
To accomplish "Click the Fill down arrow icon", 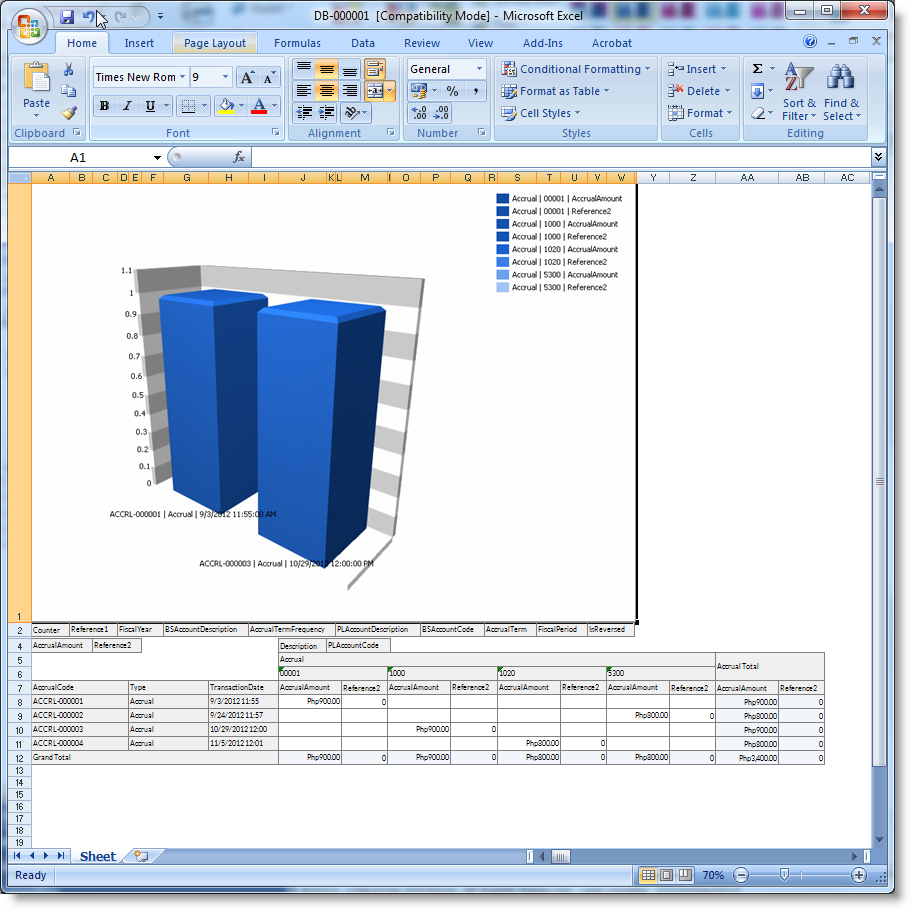I will coord(758,91).
